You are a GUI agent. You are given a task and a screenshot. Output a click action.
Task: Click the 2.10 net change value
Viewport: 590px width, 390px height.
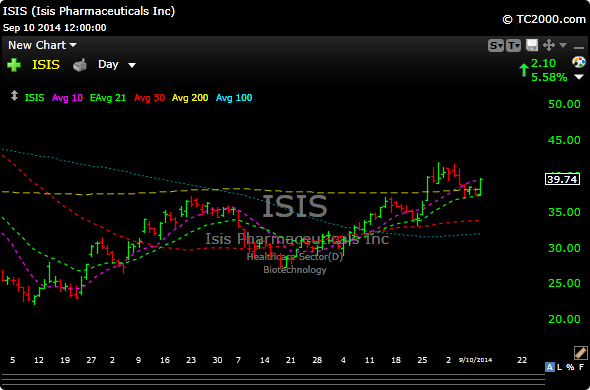(543, 63)
